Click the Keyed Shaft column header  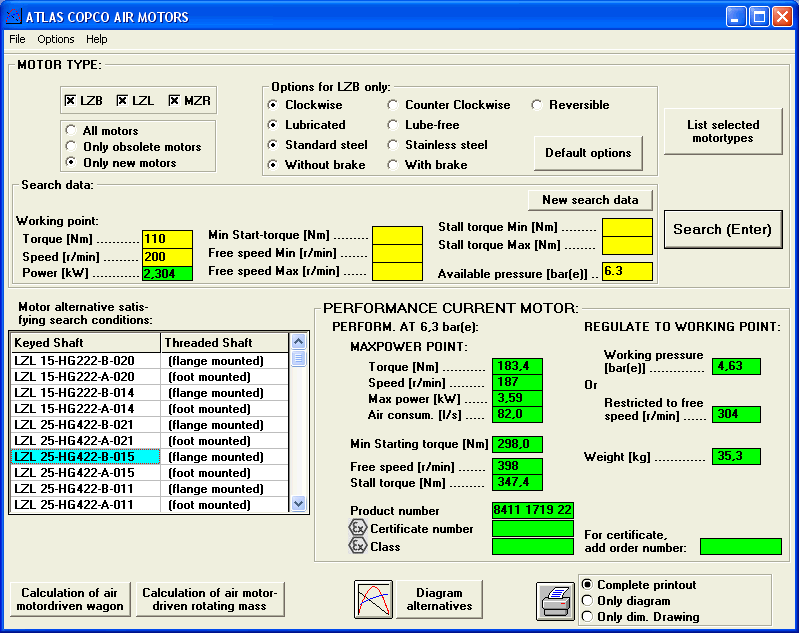coord(85,343)
